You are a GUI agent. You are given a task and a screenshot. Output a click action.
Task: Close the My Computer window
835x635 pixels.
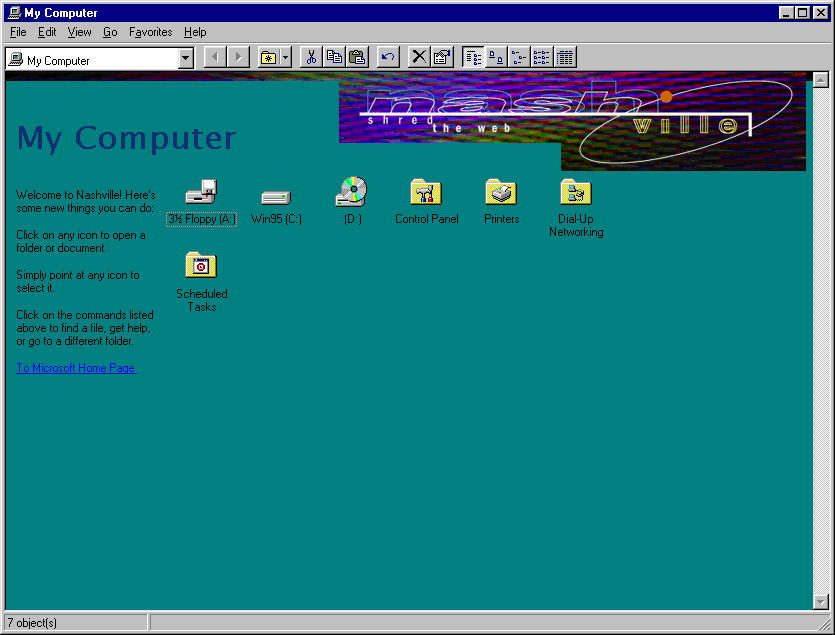(x=821, y=12)
